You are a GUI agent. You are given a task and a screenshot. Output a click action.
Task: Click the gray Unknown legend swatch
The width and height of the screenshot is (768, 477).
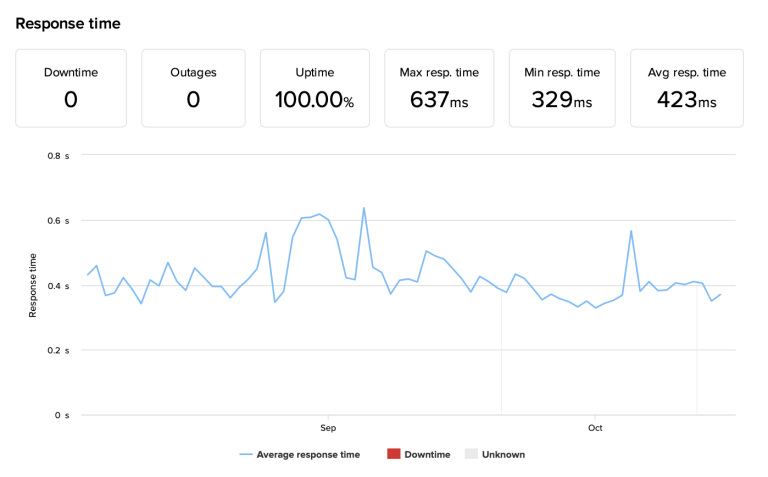[471, 454]
